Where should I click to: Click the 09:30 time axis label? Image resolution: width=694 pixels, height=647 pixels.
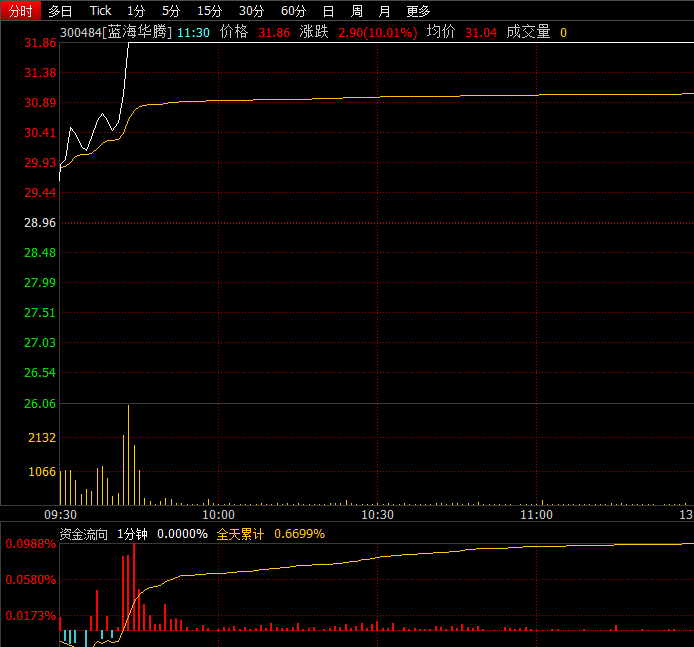(61, 515)
